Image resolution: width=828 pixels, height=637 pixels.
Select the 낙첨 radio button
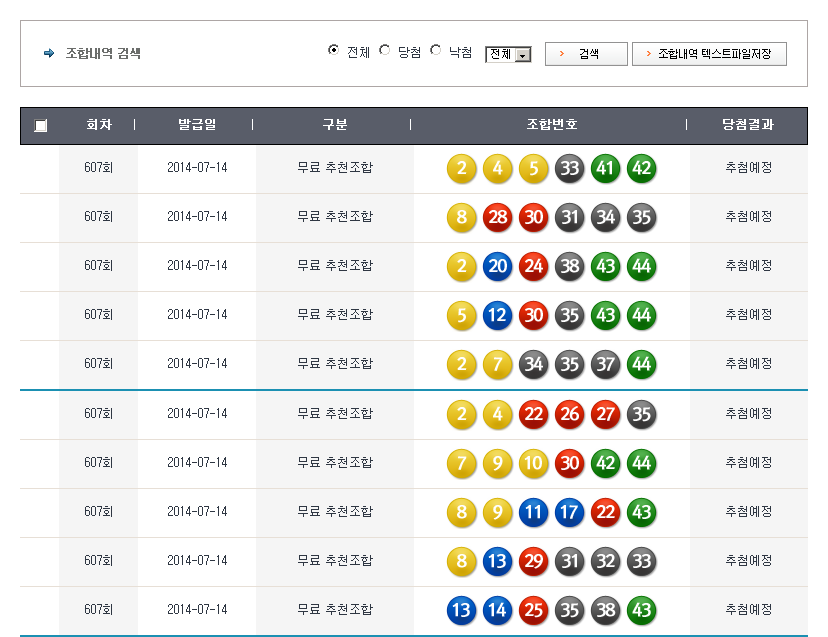[436, 51]
